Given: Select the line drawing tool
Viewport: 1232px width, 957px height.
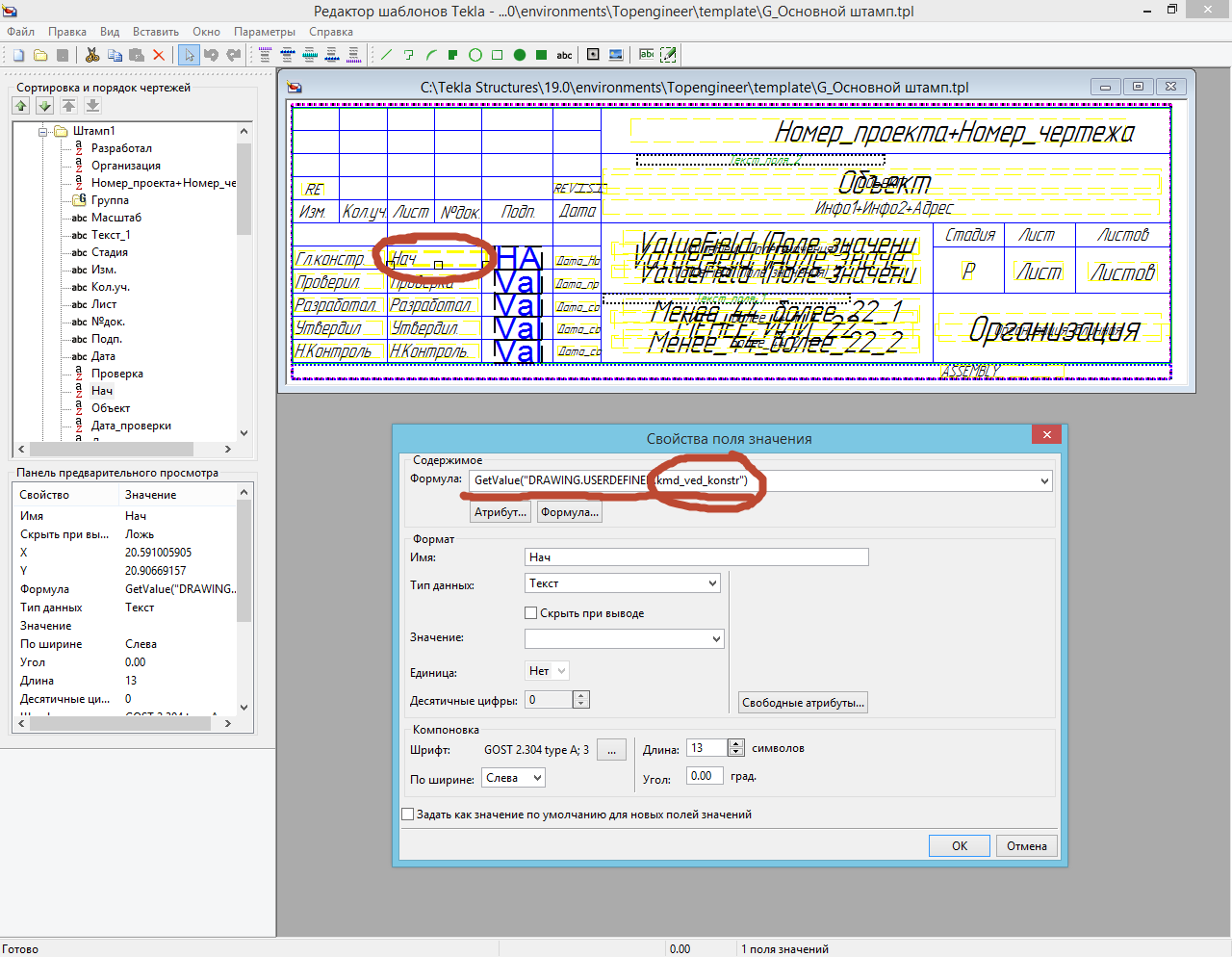Looking at the screenshot, I should 387,55.
